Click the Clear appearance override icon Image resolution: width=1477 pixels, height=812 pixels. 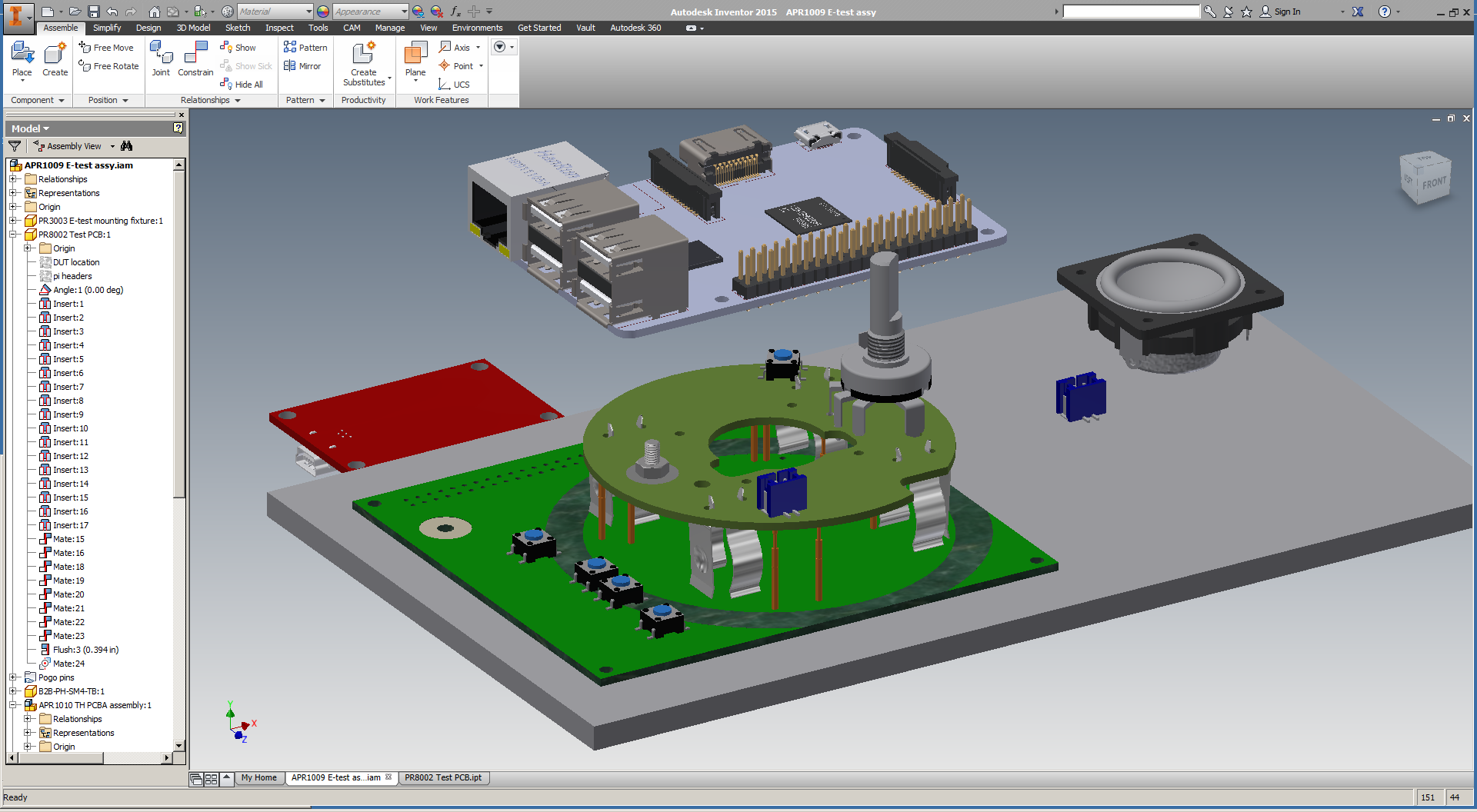pyautogui.click(x=436, y=12)
